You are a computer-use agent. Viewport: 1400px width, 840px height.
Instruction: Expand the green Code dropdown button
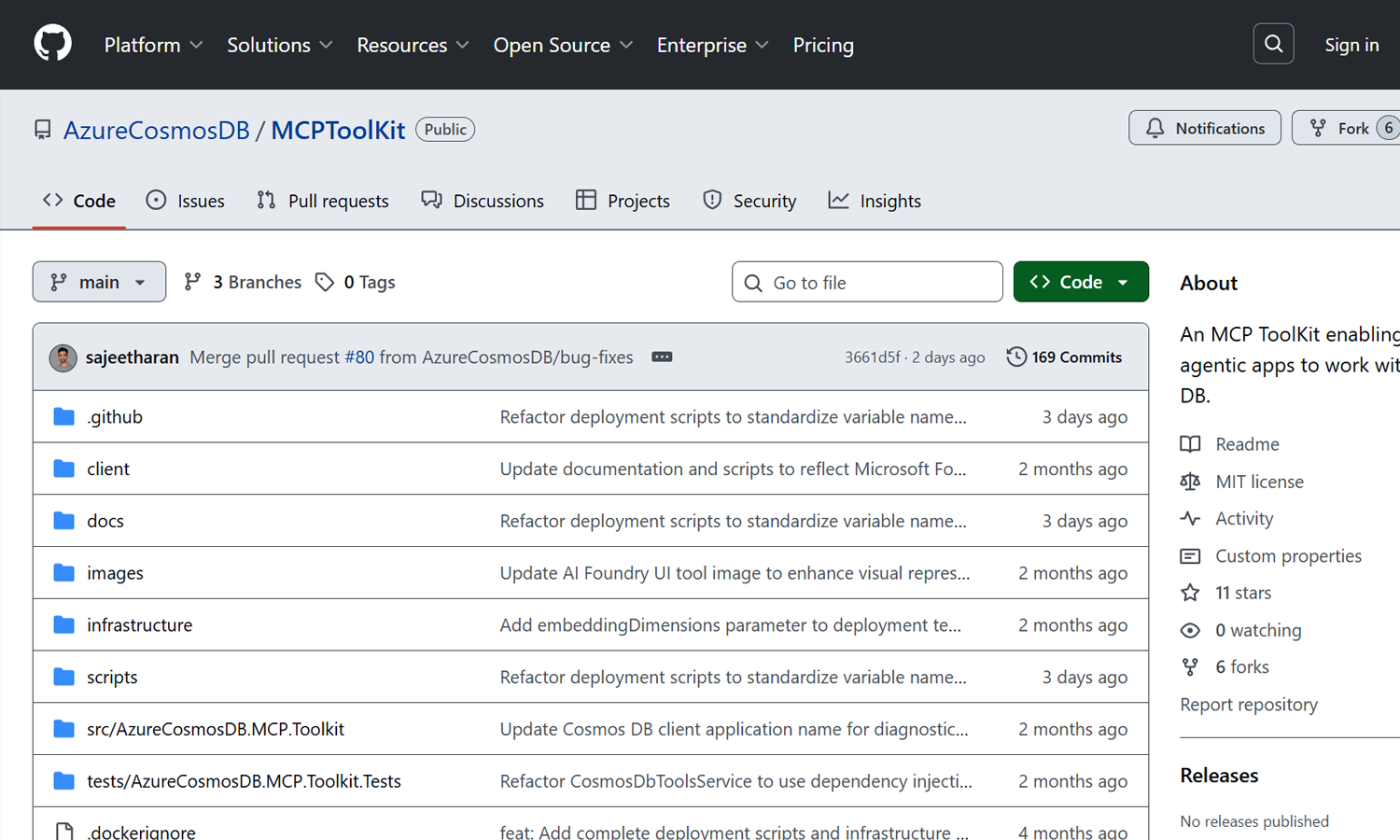click(x=1080, y=282)
